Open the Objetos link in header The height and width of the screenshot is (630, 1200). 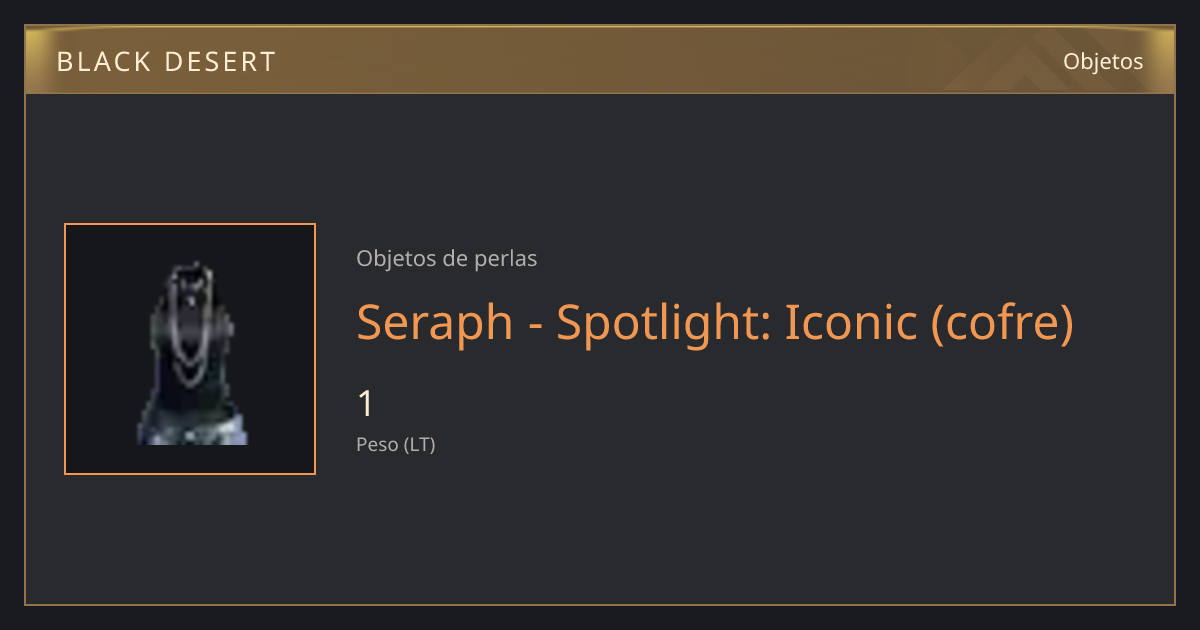point(1103,61)
